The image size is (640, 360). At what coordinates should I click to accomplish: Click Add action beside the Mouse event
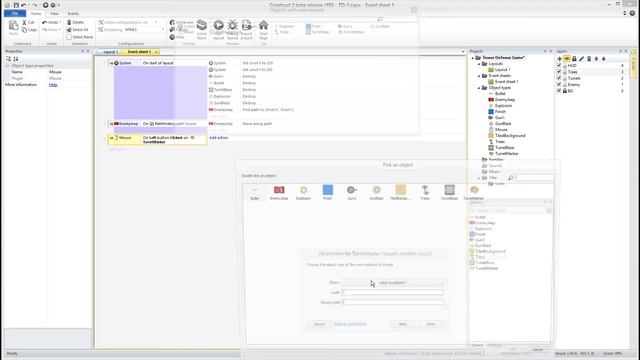(x=218, y=138)
